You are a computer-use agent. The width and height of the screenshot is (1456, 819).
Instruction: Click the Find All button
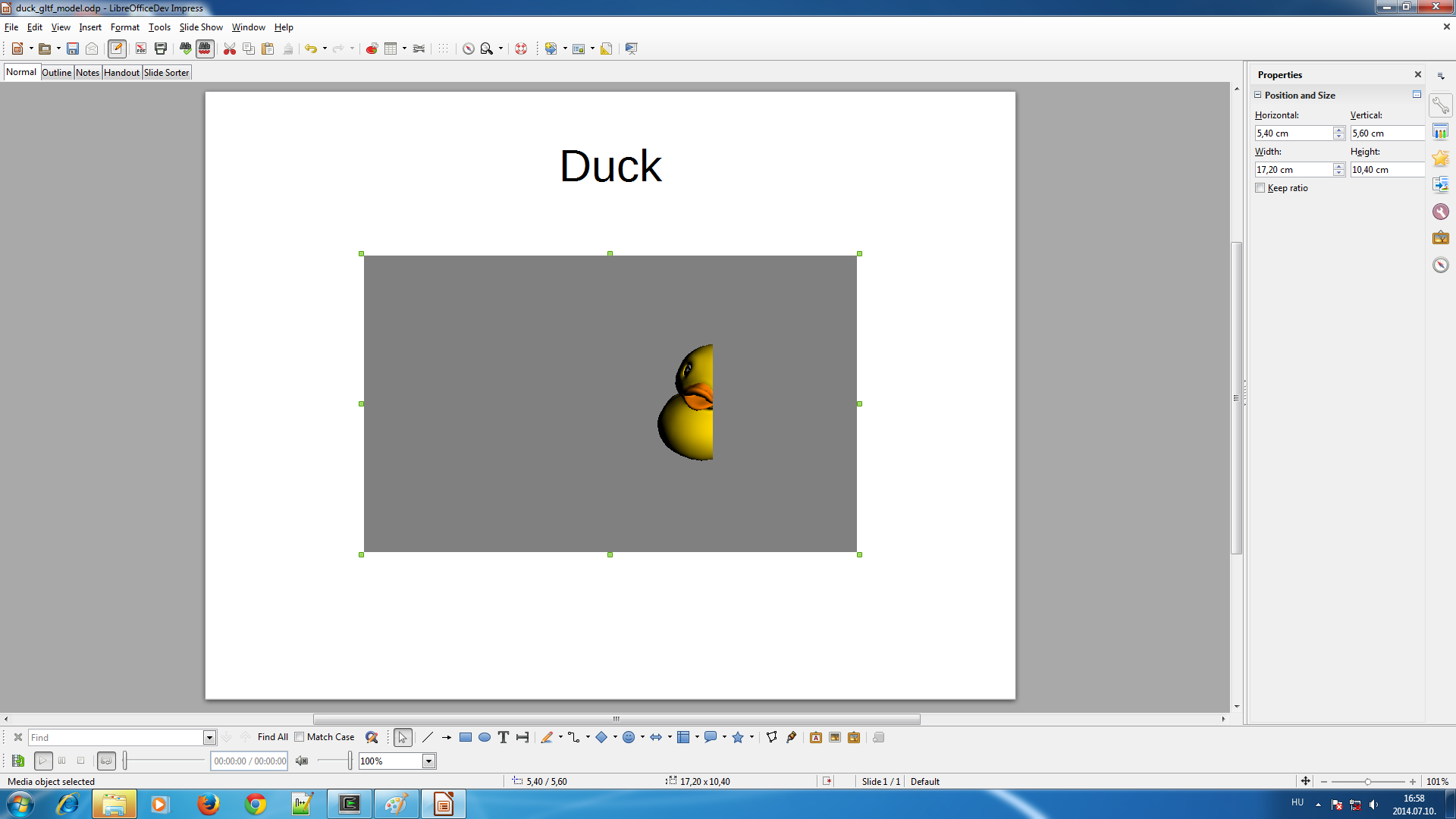pyautogui.click(x=272, y=737)
